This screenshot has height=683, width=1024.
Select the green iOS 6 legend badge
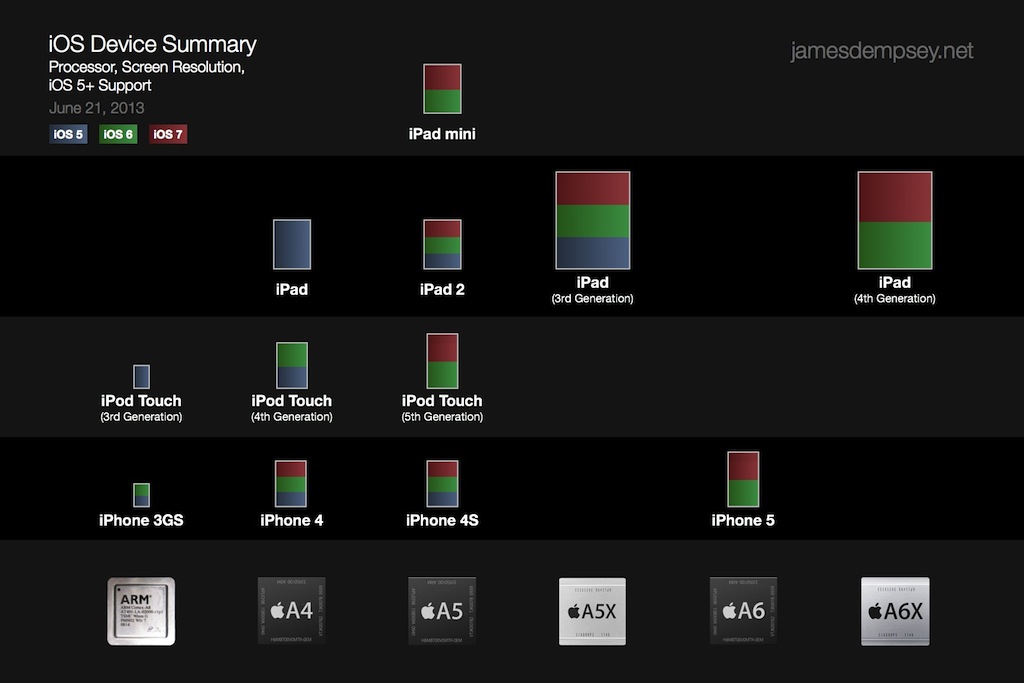pos(118,134)
